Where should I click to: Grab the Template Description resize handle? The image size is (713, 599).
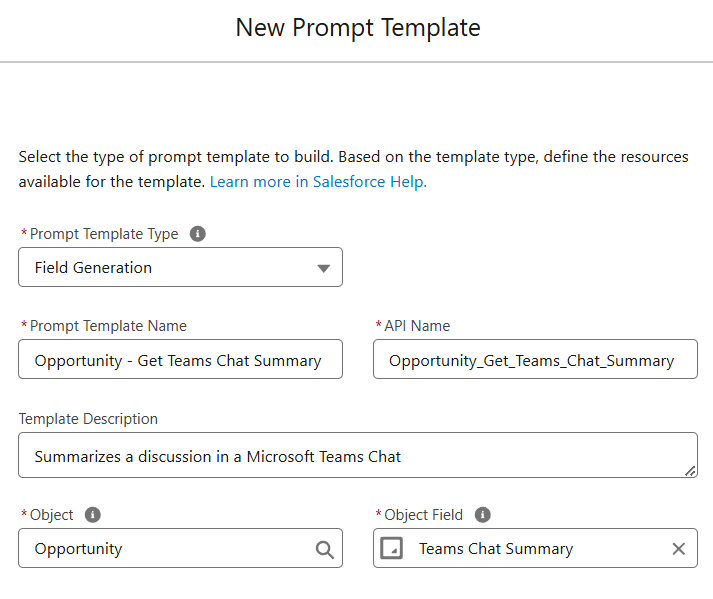click(690, 471)
